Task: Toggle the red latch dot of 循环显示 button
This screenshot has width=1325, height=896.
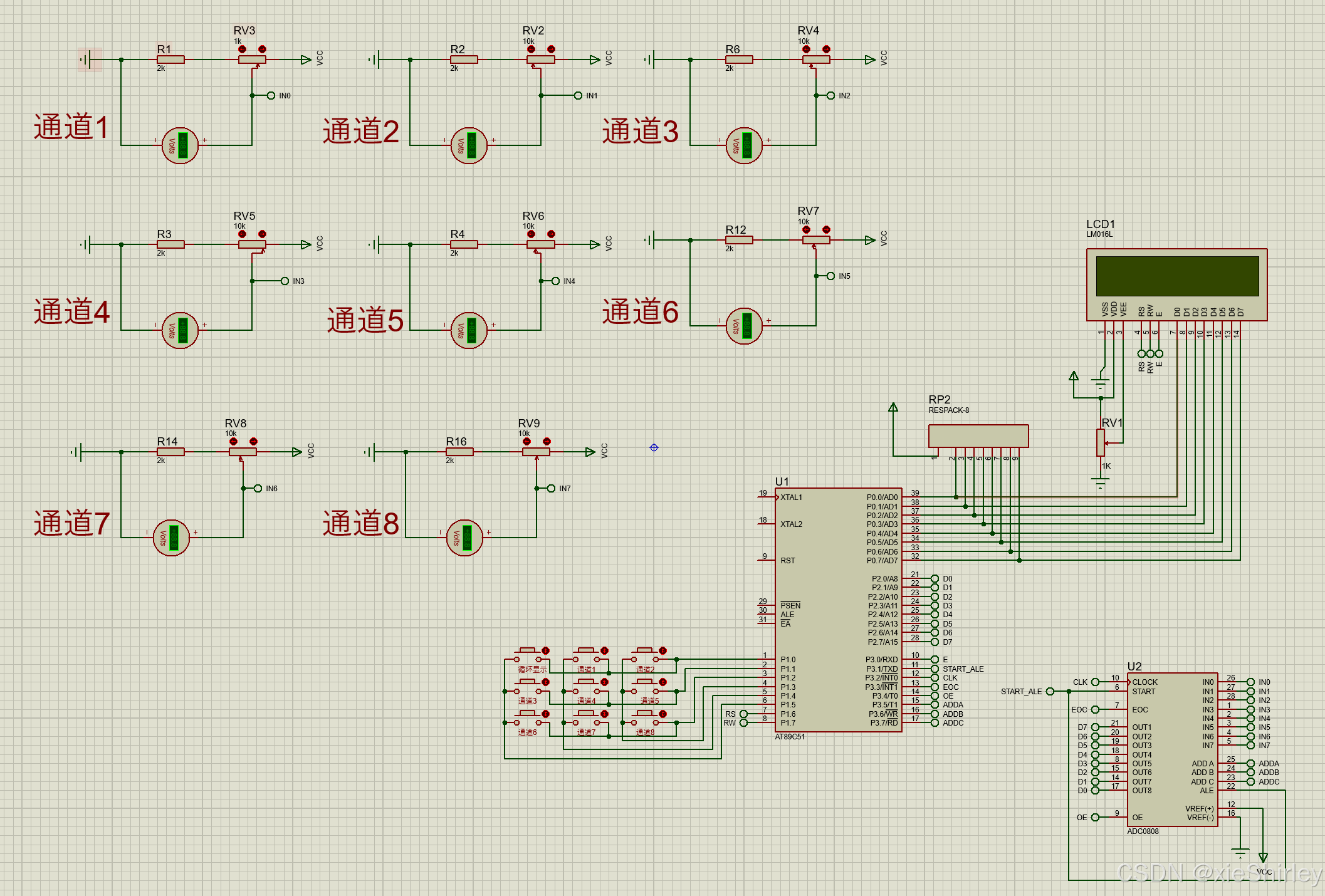Action: [545, 651]
